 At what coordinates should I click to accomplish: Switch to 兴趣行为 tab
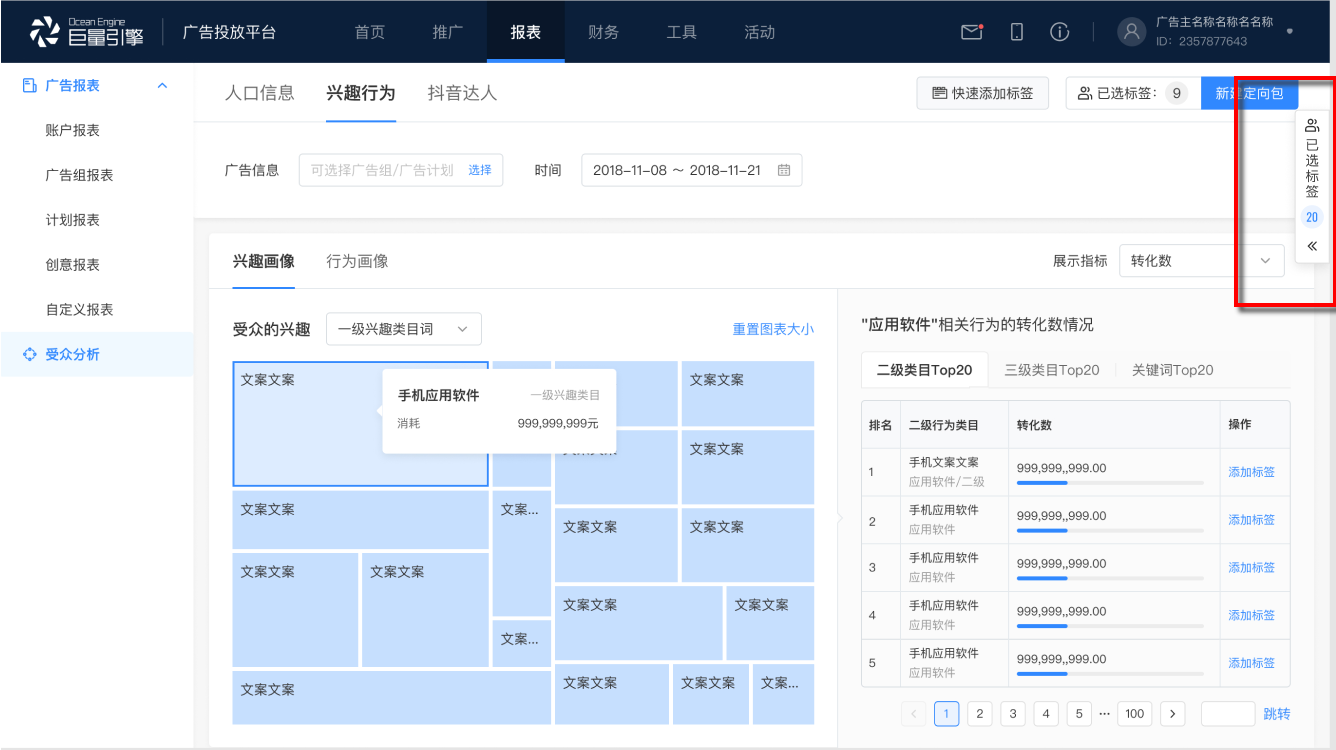(361, 93)
